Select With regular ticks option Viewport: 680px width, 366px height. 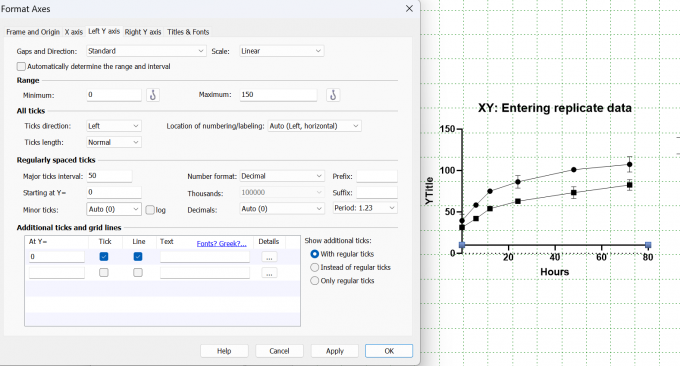click(x=314, y=254)
